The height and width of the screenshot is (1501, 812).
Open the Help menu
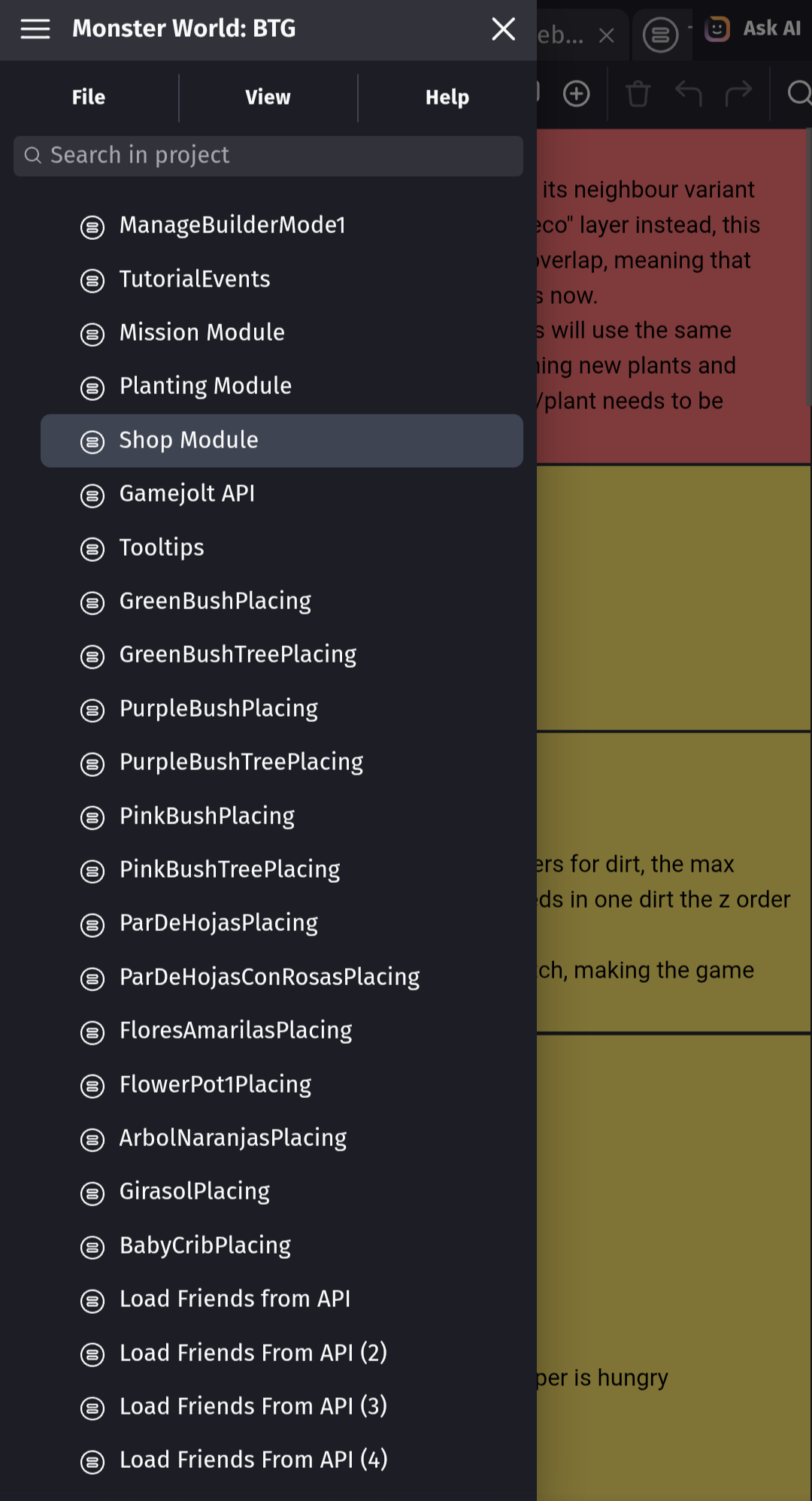pyautogui.click(x=447, y=97)
